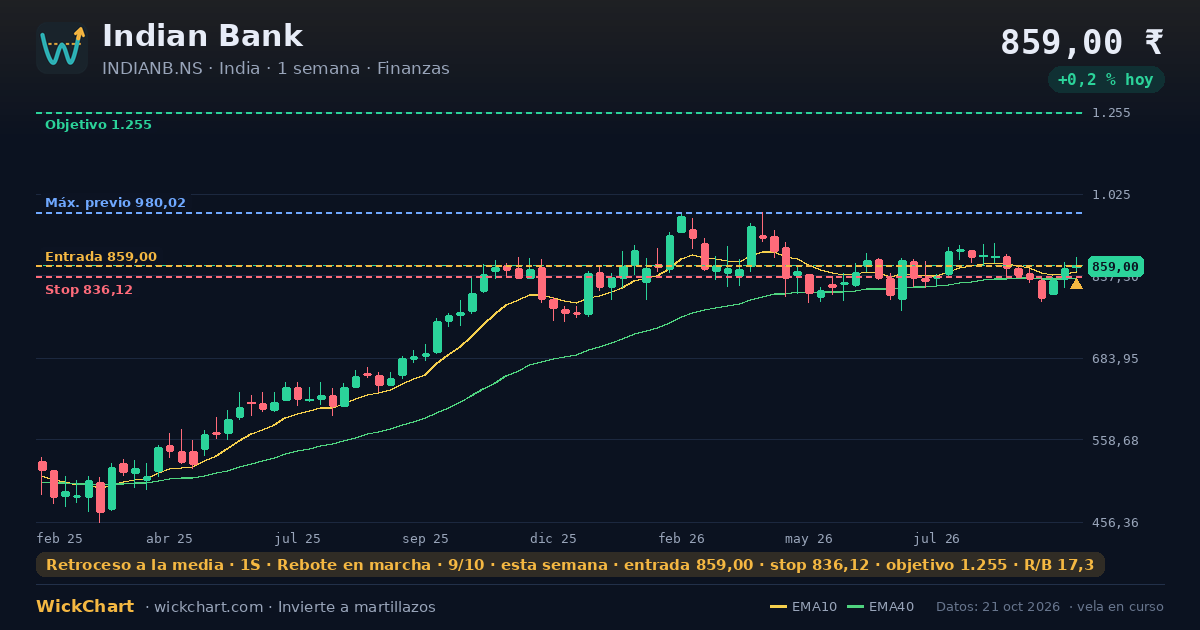Click the 558,68 axis value
This screenshot has width=1200, height=630.
pyautogui.click(x=1115, y=441)
